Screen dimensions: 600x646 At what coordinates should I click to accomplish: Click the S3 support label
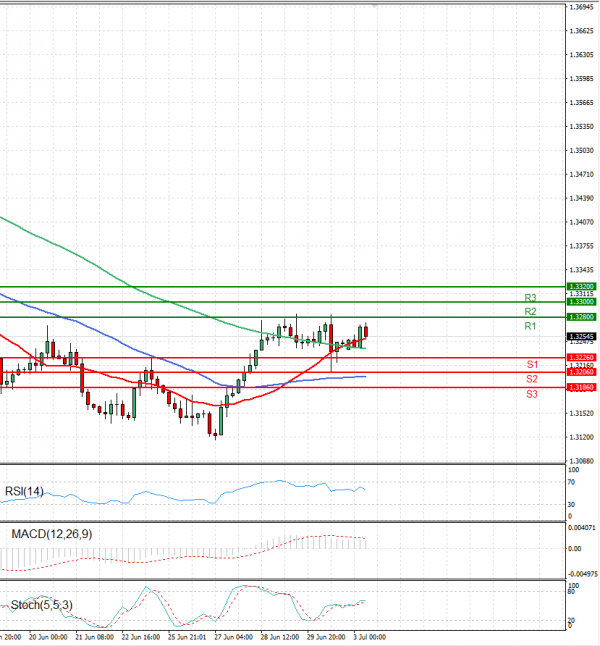point(532,395)
